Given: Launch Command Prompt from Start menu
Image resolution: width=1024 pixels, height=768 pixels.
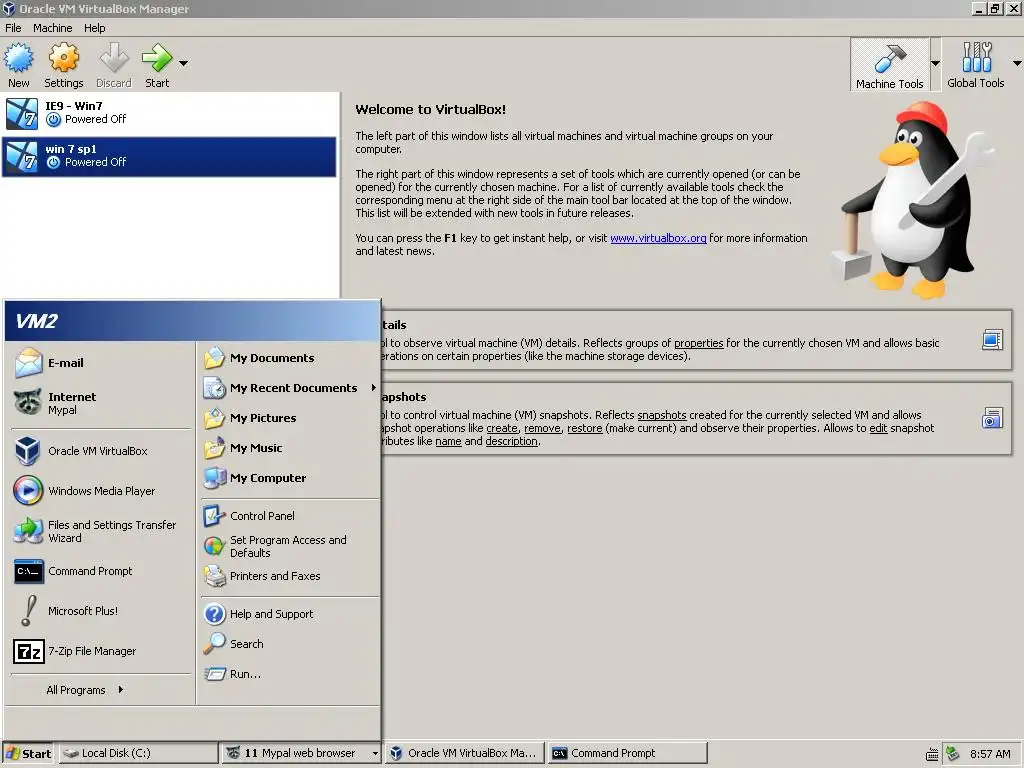Looking at the screenshot, I should point(101,571).
